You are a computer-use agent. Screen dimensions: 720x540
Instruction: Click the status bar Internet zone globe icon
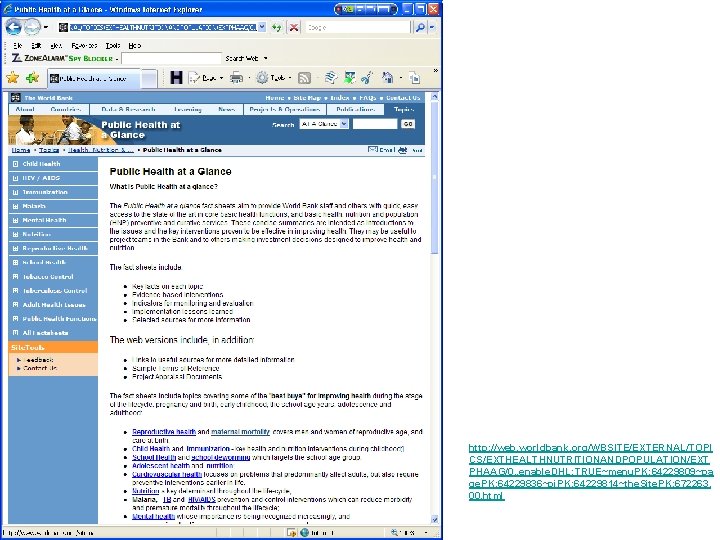(304, 533)
